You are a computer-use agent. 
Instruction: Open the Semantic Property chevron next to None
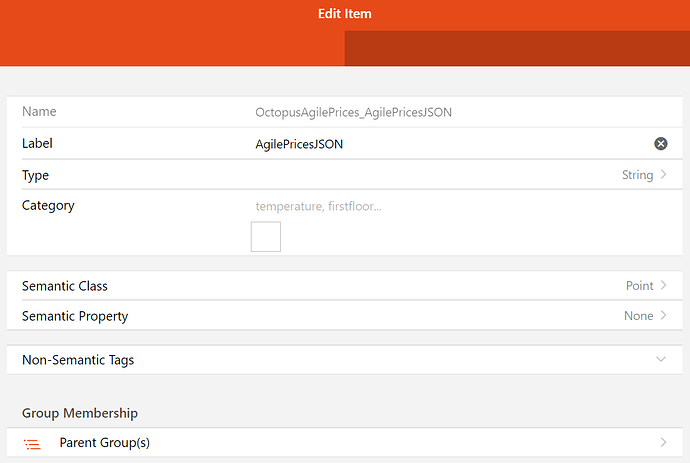(x=663, y=316)
